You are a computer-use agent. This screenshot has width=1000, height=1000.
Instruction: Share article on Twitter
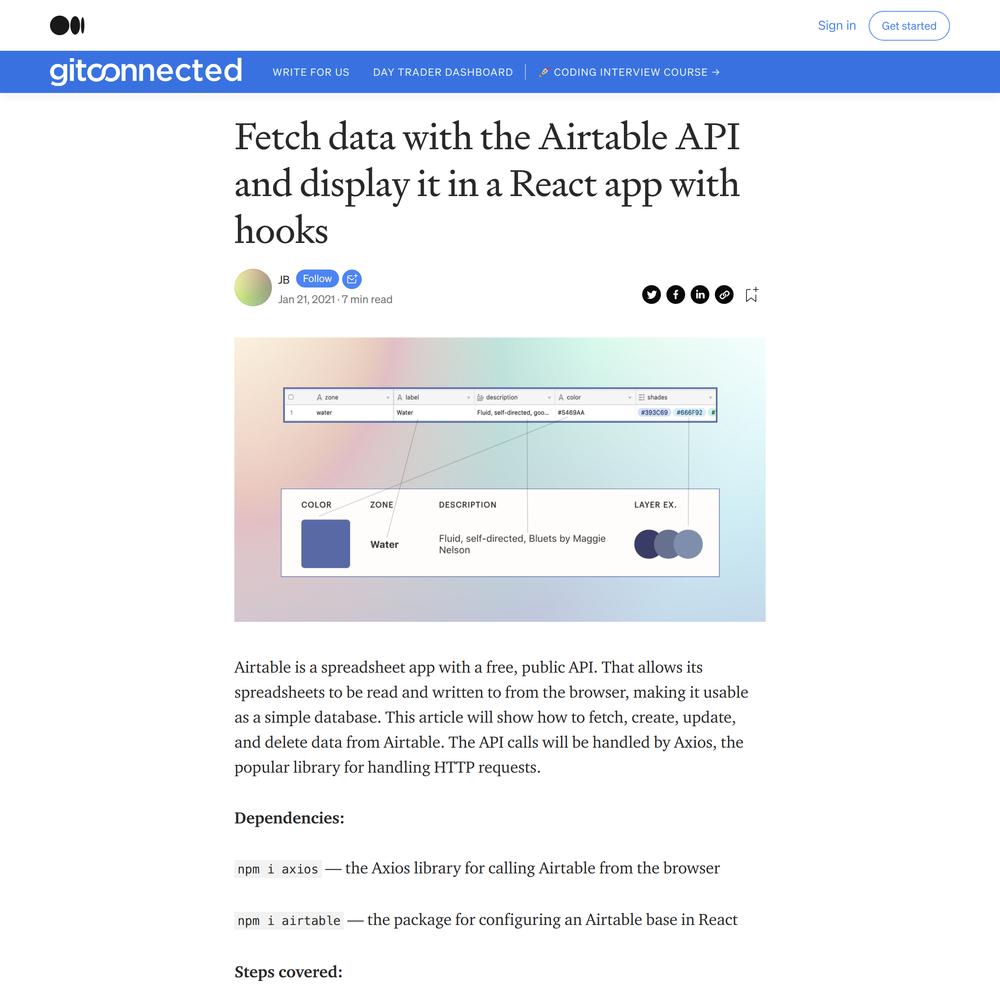click(x=651, y=295)
